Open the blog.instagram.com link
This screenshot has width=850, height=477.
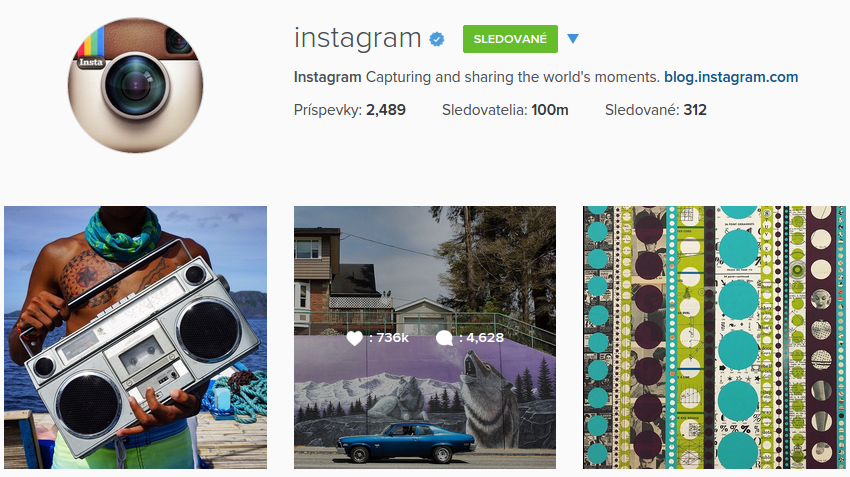point(731,77)
